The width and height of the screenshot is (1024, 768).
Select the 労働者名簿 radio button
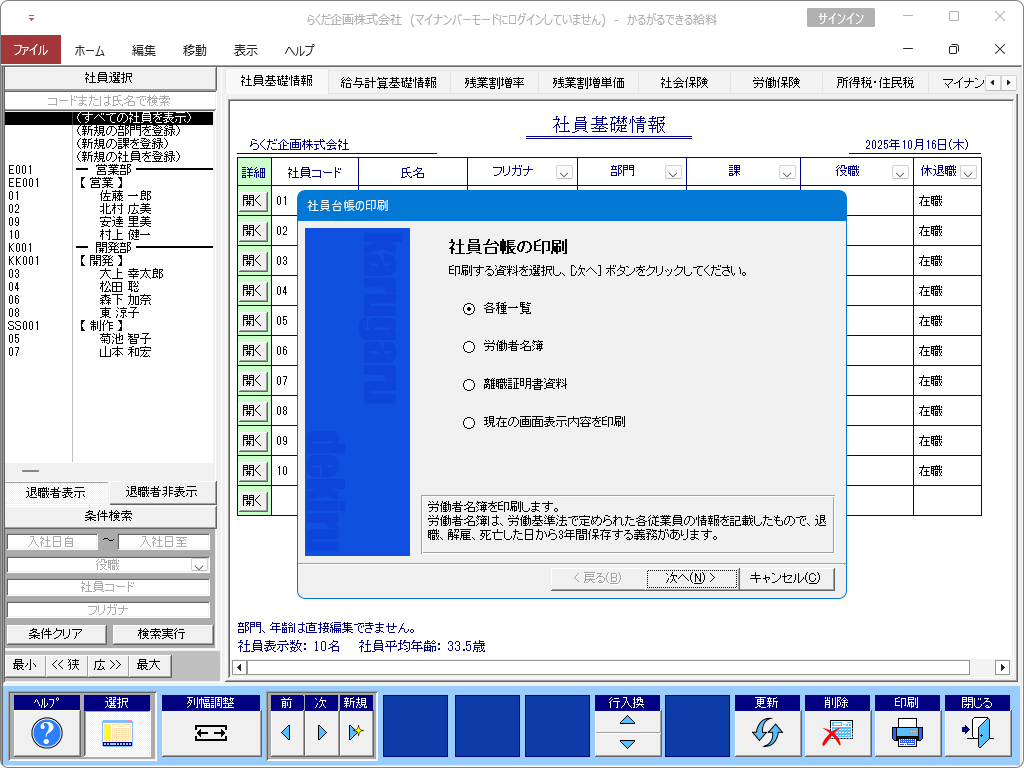469,347
